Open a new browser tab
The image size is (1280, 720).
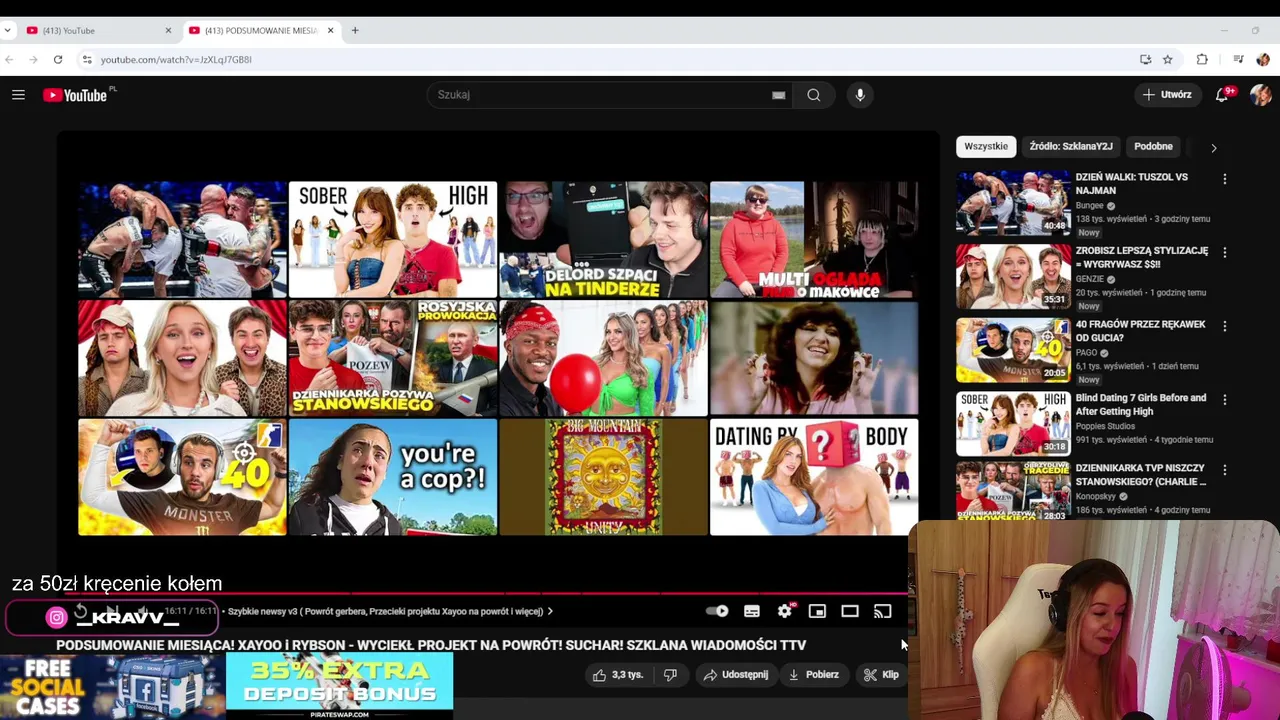click(x=354, y=31)
